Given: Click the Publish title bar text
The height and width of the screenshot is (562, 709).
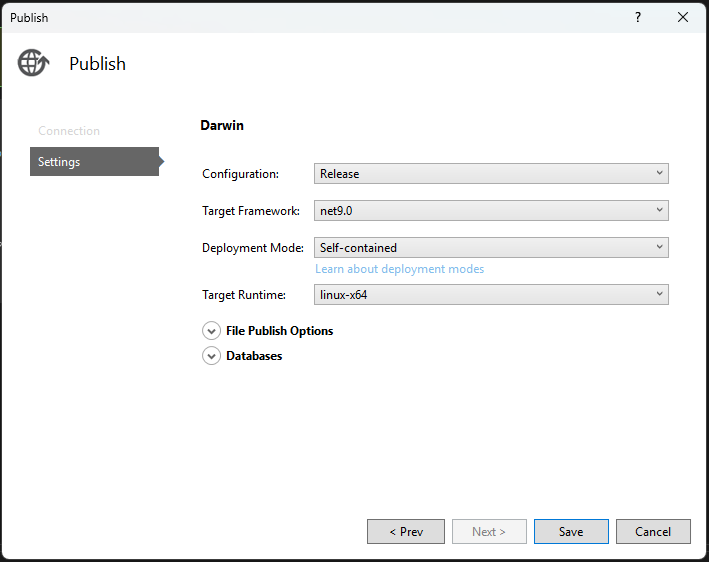Looking at the screenshot, I should (x=29, y=17).
